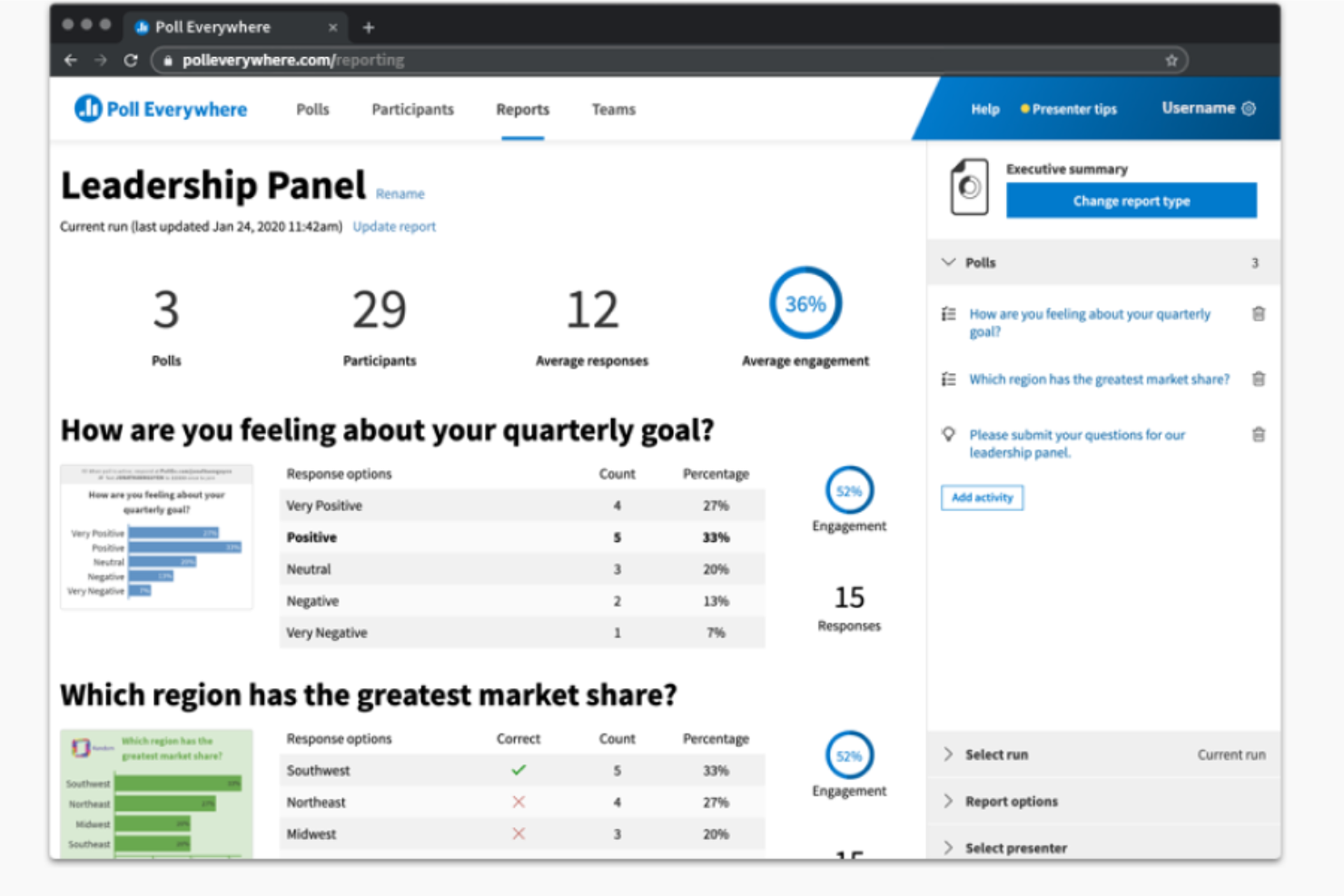Delete the market share poll via trash icon
The image size is (1344, 896).
(1259, 379)
